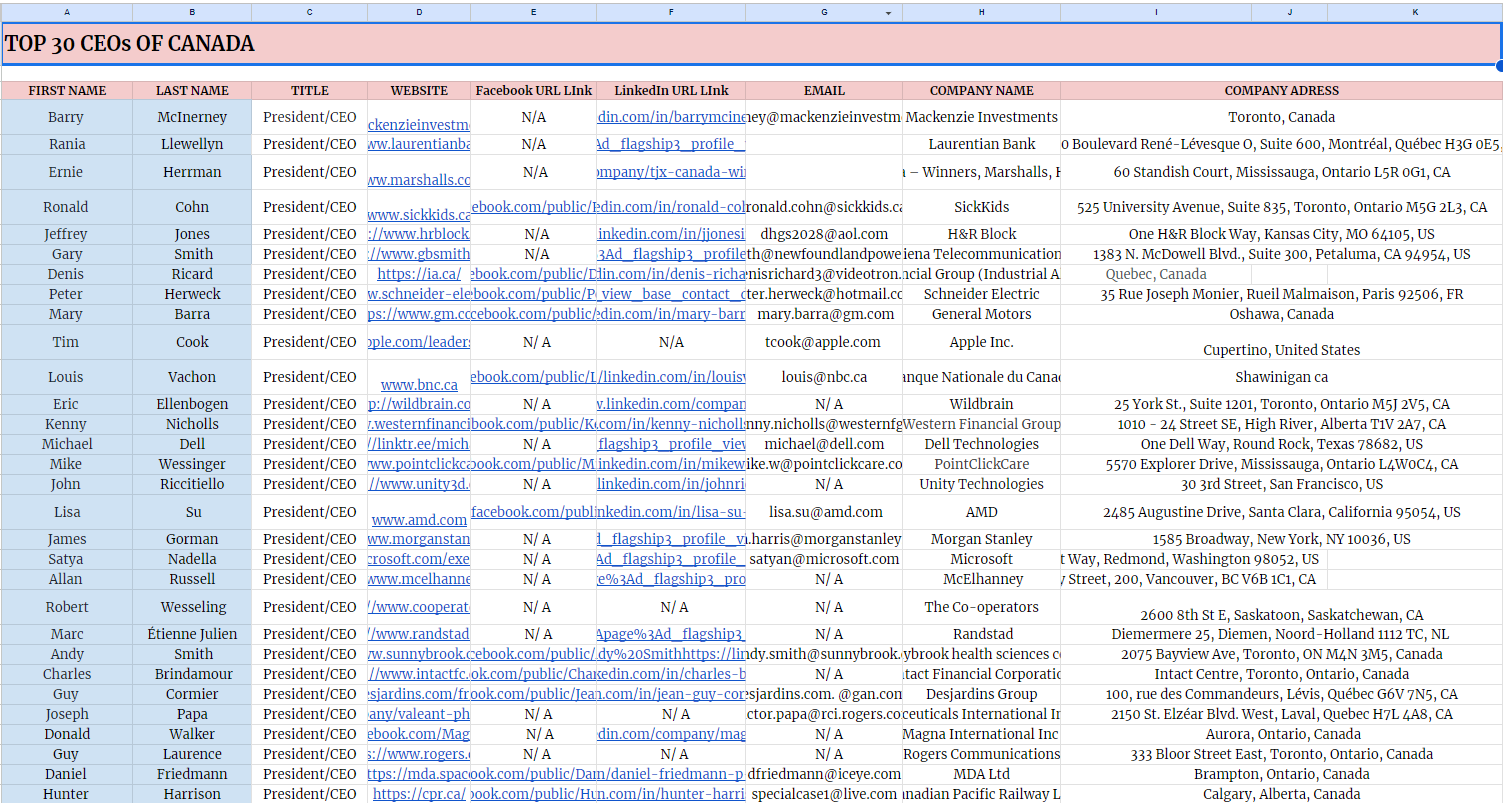
Task: Select the cell with mary.barra@gm.com
Action: pos(824,314)
